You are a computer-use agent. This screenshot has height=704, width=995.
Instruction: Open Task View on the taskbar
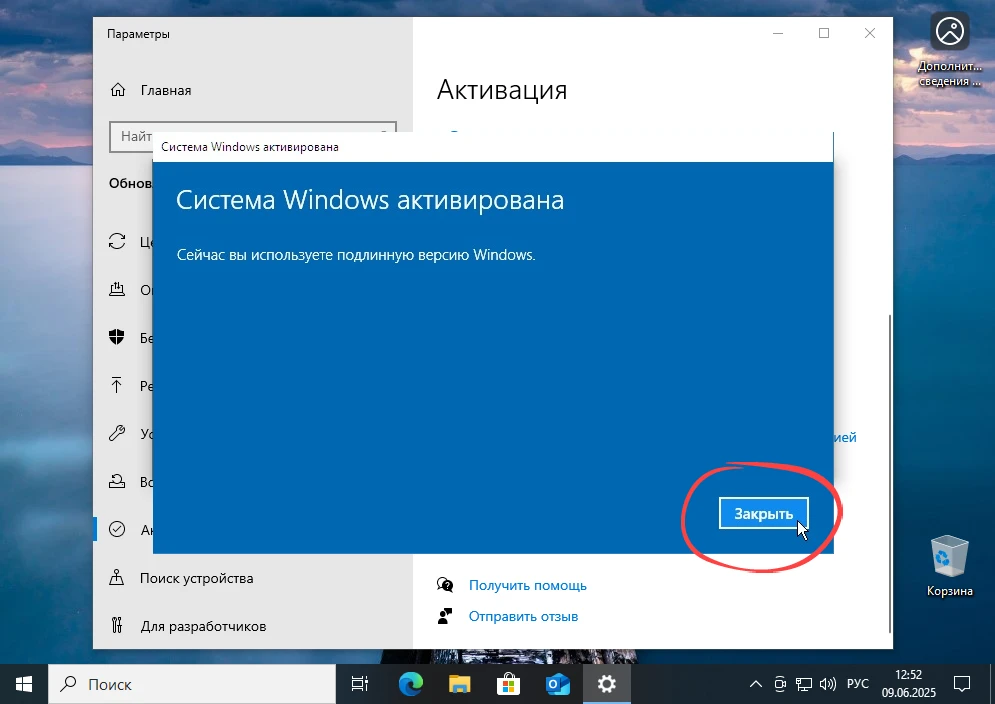point(359,684)
